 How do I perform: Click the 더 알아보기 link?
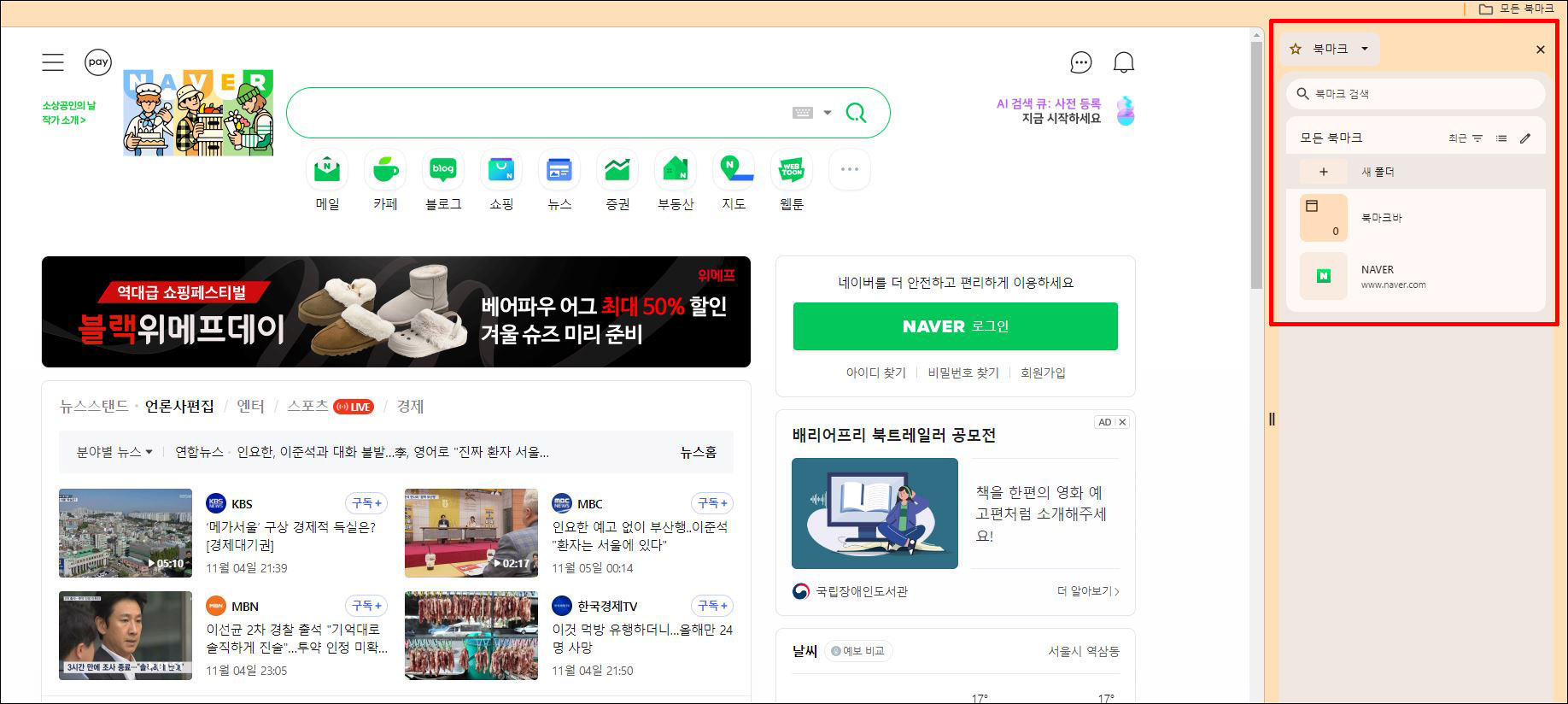(1088, 591)
